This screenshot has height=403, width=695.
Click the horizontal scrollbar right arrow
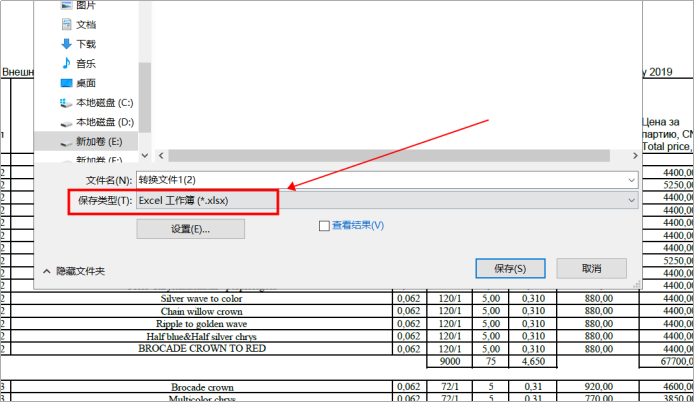pyautogui.click(x=635, y=156)
